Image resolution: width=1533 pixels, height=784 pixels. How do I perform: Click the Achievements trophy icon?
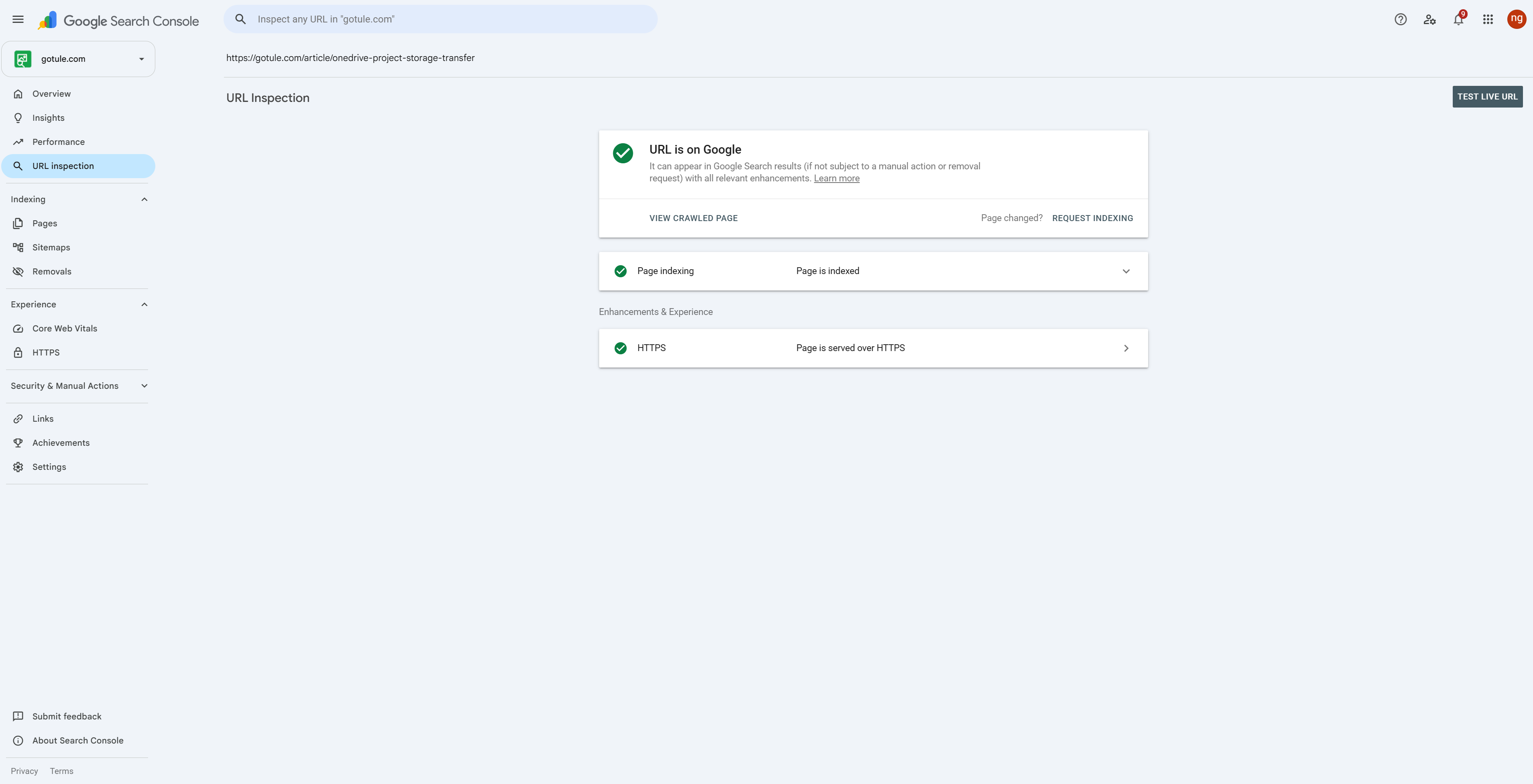(18, 443)
